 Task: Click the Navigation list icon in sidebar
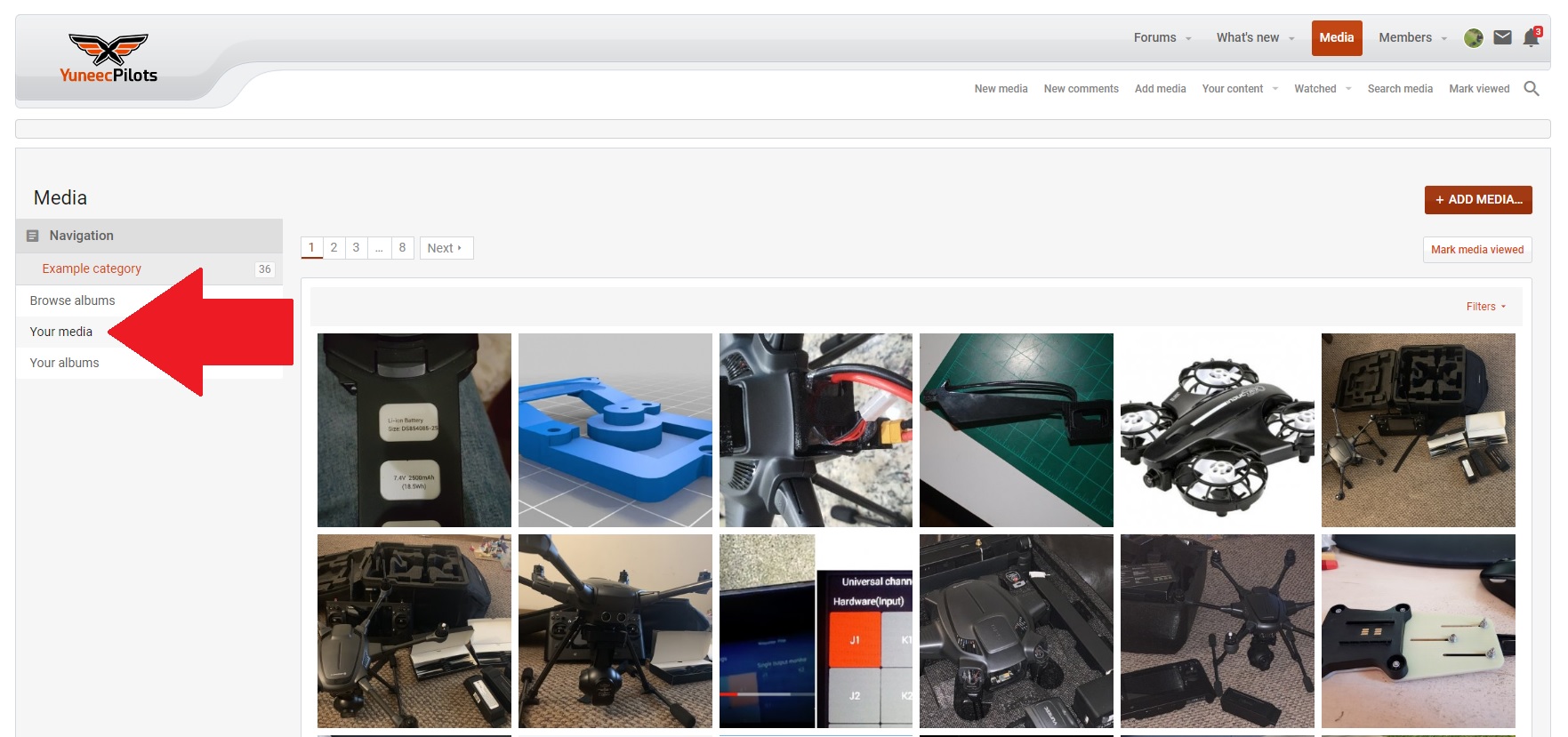point(33,236)
